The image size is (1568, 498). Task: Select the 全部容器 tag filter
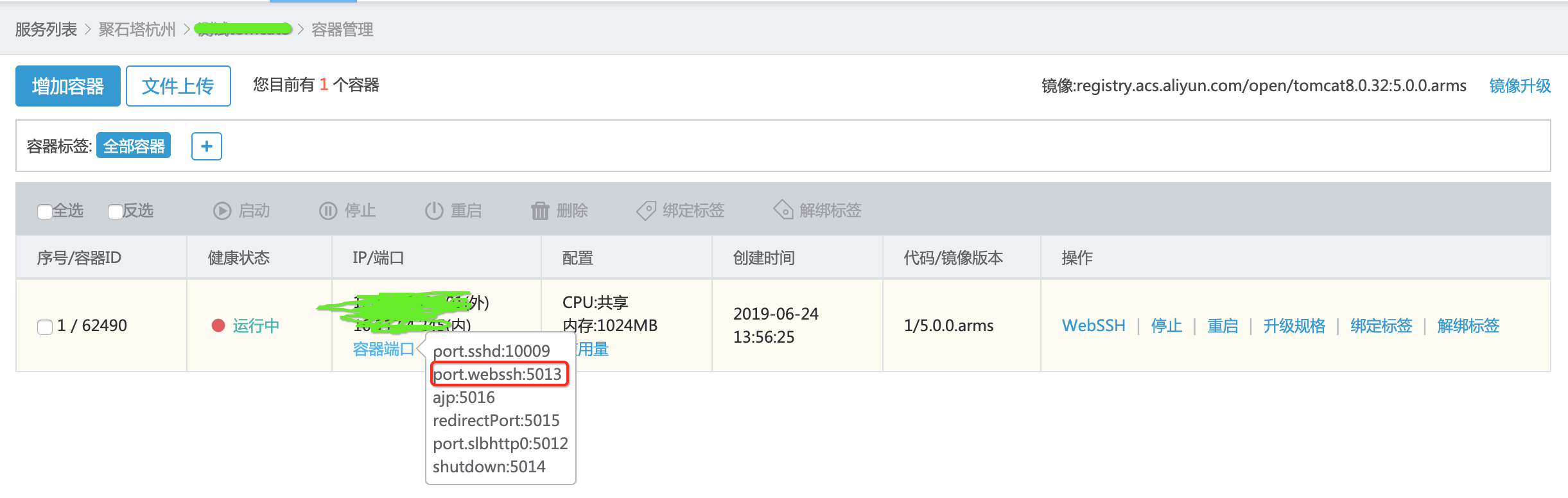pos(134,146)
